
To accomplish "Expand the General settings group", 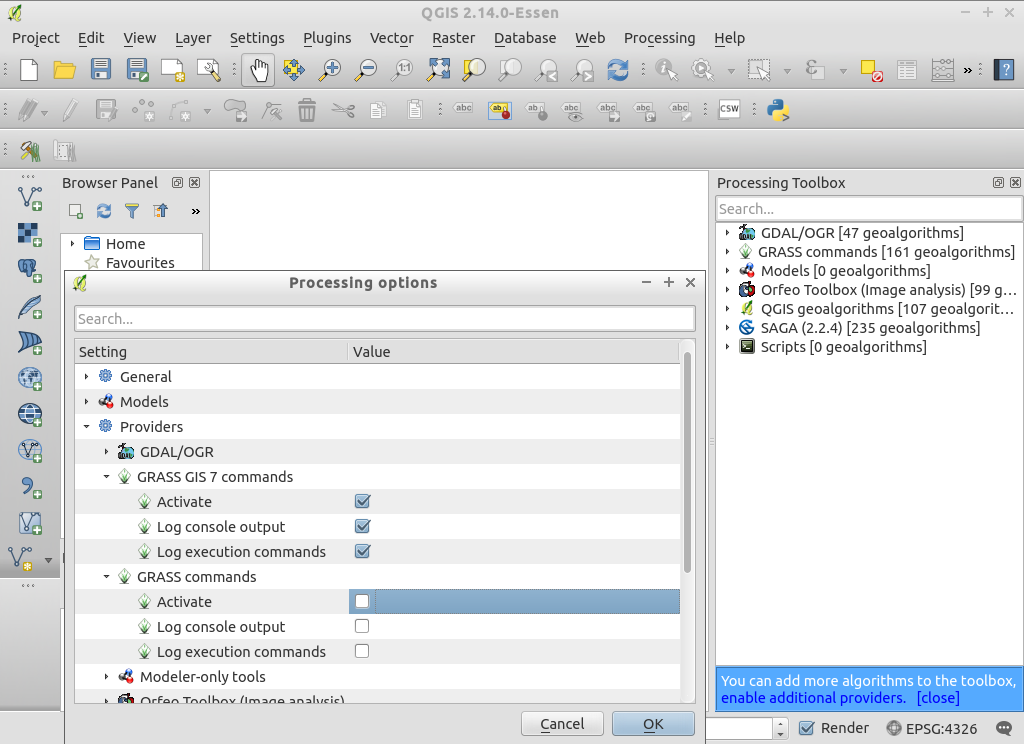I will tap(86, 376).
